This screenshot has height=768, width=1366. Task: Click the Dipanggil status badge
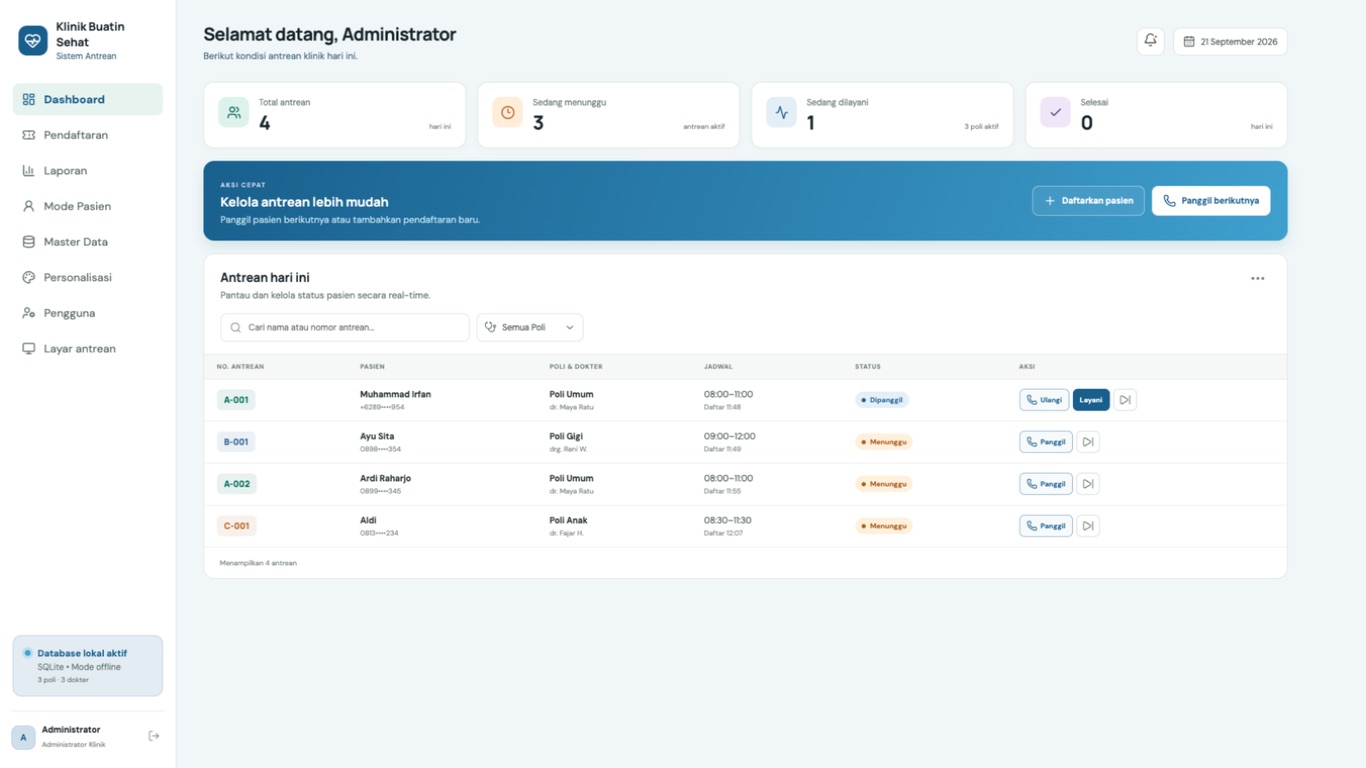click(882, 400)
